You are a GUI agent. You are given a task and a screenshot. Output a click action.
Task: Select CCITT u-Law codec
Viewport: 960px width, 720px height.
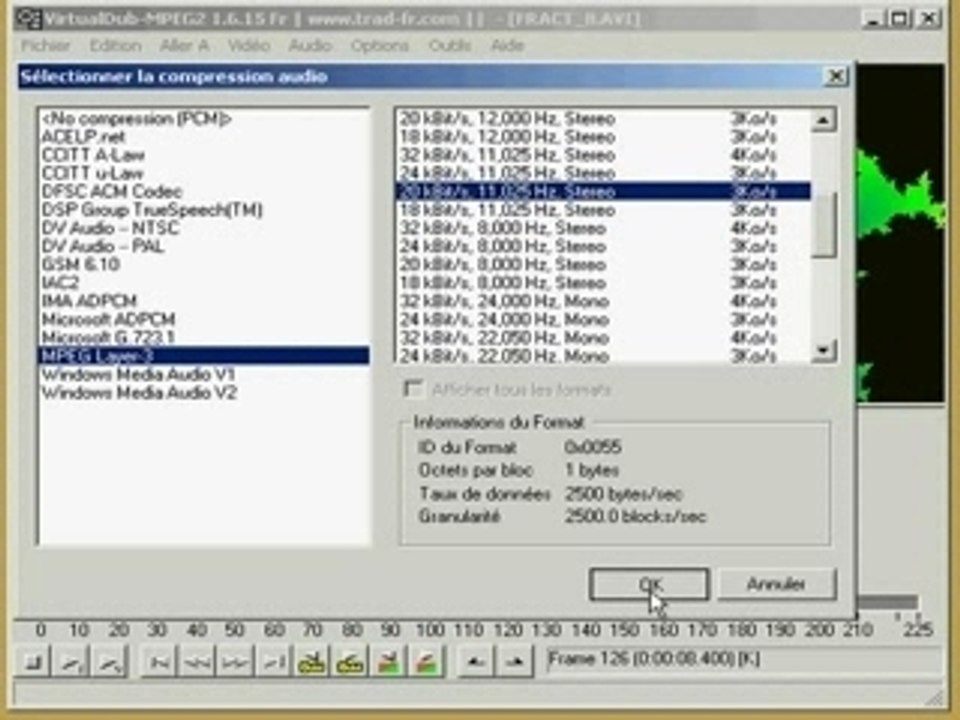[x=204, y=173]
